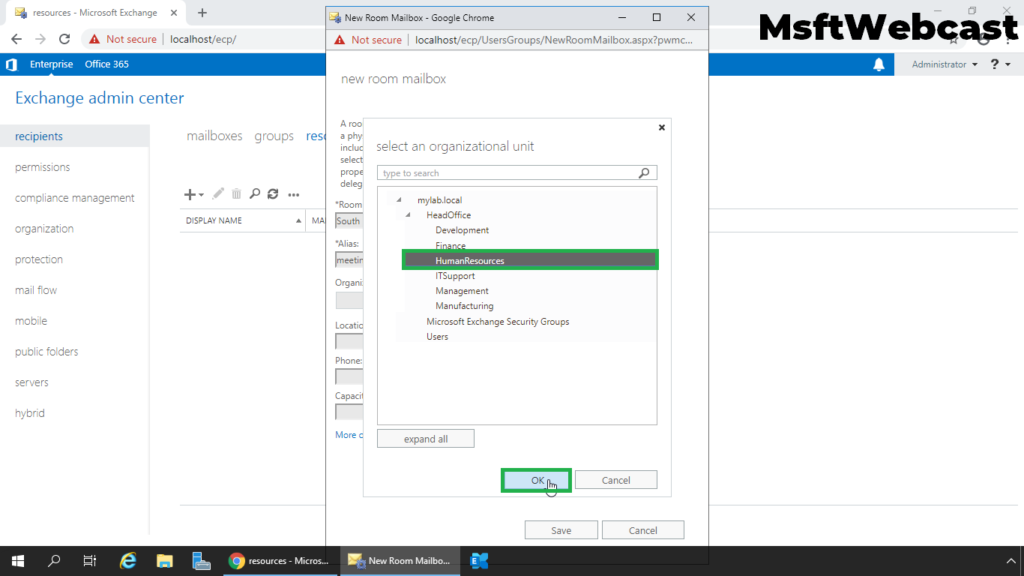Open the public folders section

pyautogui.click(x=46, y=351)
